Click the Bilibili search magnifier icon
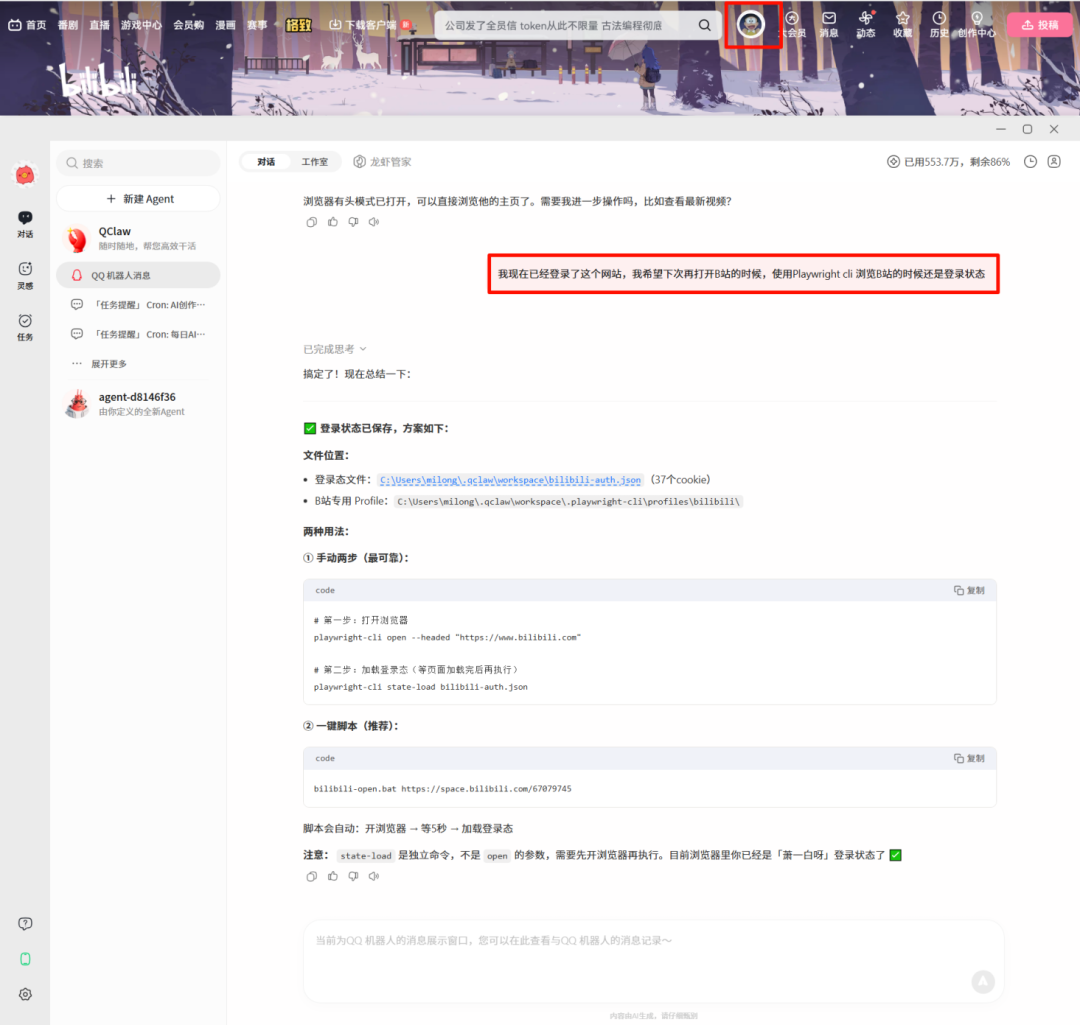Viewport: 1080px width, 1025px height. pos(705,25)
